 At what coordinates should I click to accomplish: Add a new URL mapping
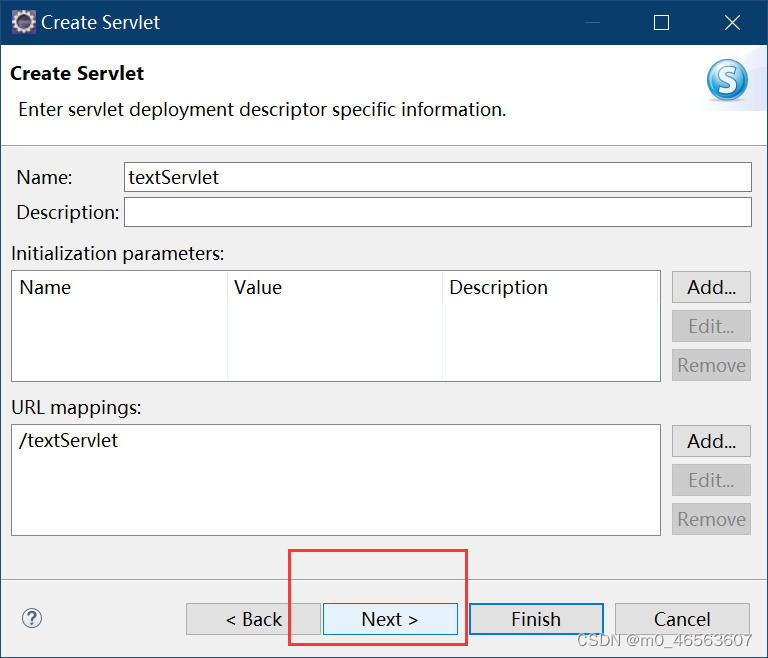(711, 440)
